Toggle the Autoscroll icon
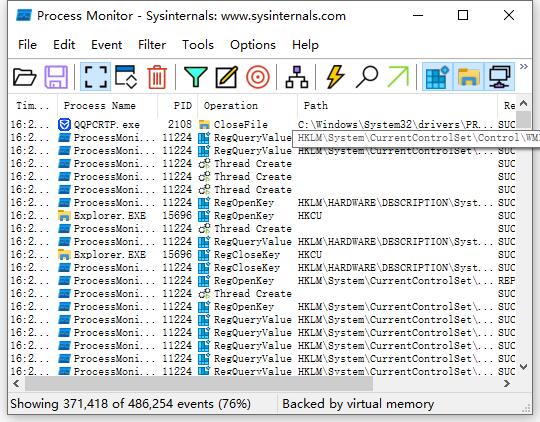This screenshot has height=422, width=540. click(x=126, y=77)
